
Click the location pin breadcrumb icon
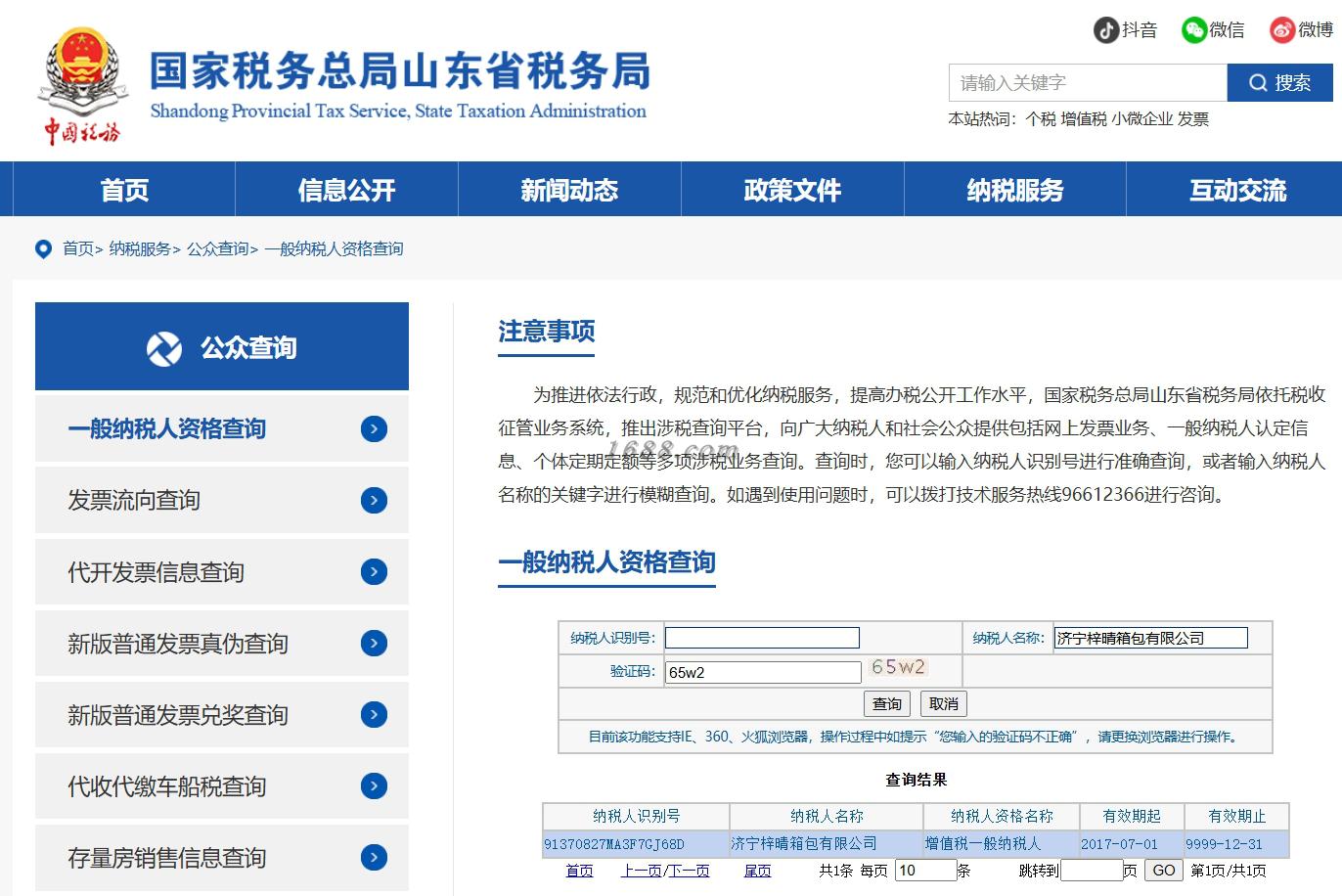coord(43,249)
